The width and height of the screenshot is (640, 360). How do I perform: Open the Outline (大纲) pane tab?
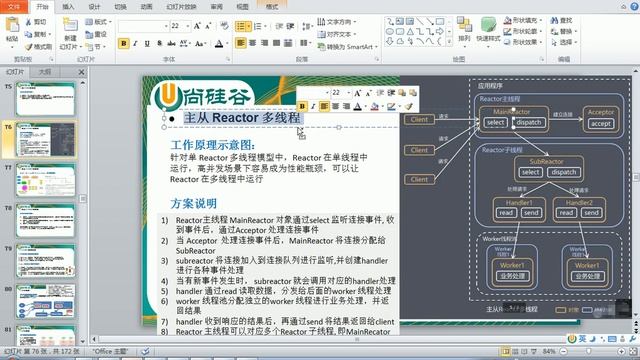point(45,72)
